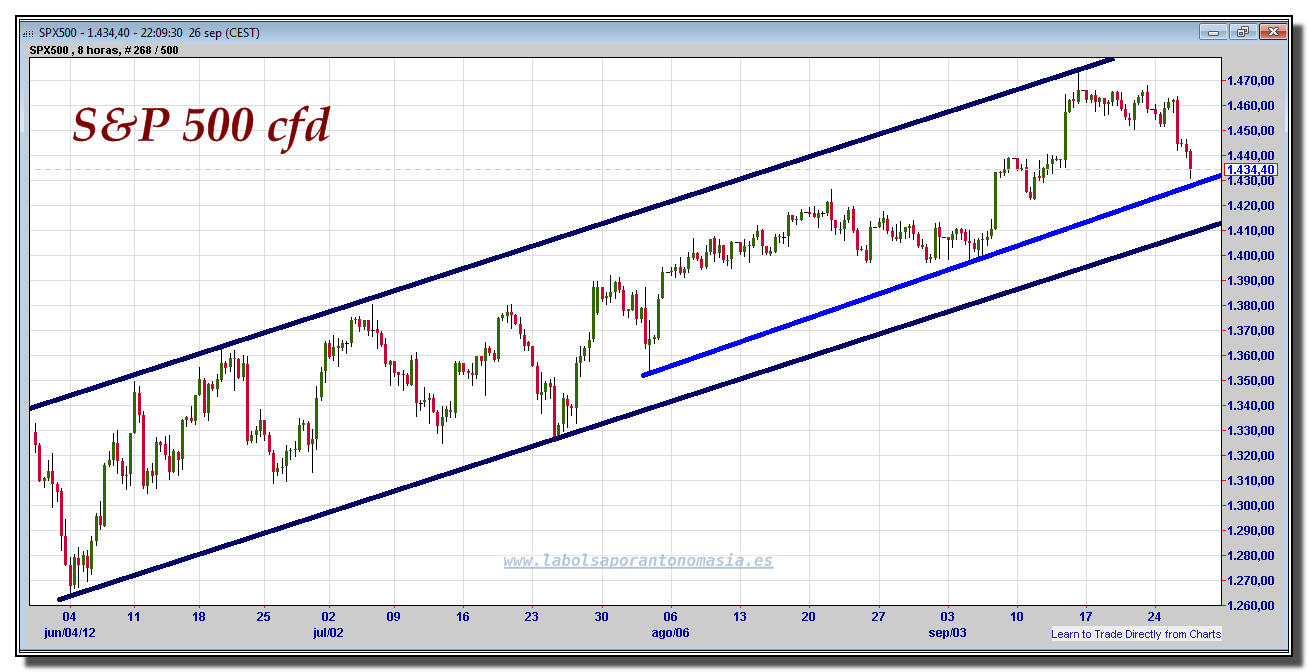
Task: Click the 1.450,00 price label
Action: click(1251, 130)
